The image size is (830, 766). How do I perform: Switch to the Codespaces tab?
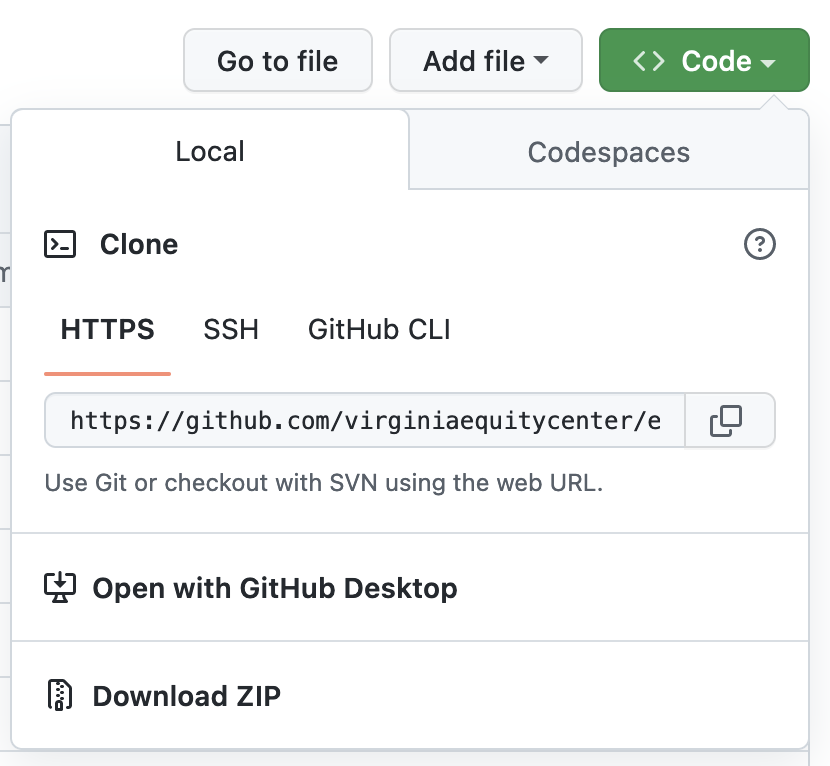(609, 152)
